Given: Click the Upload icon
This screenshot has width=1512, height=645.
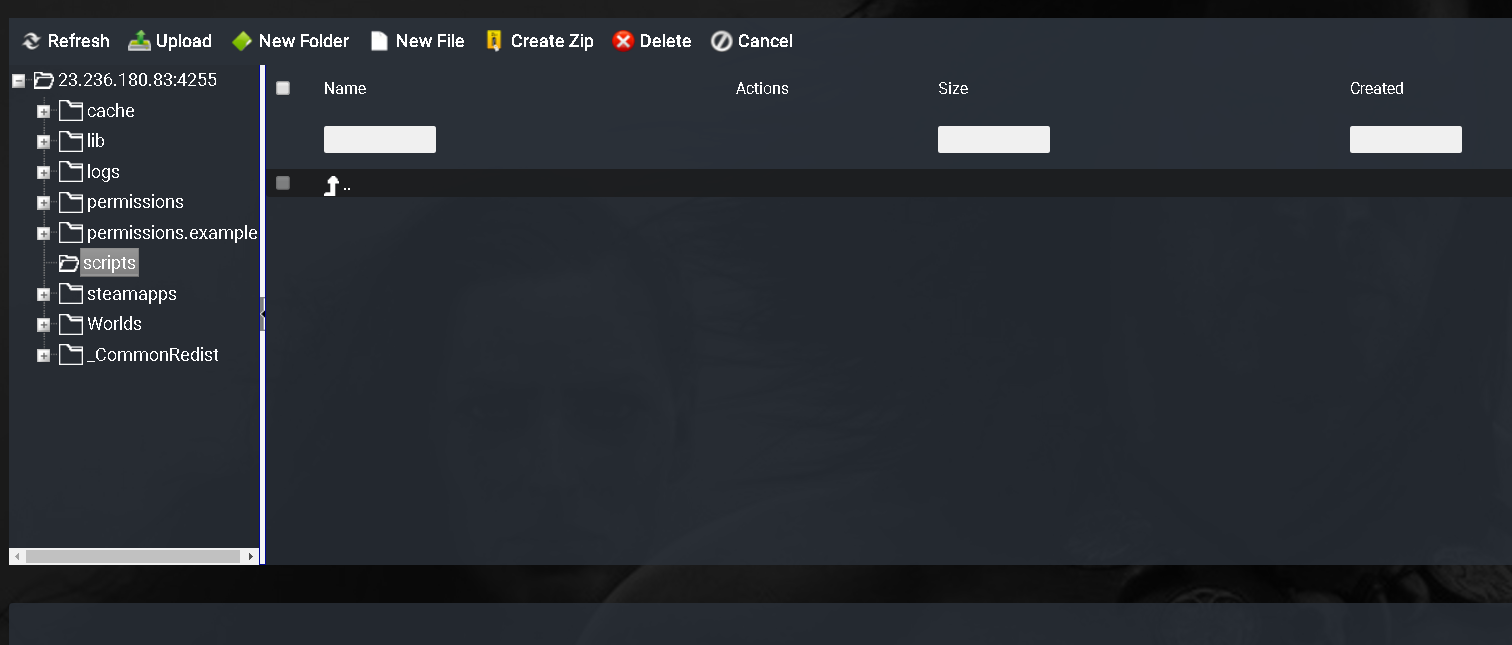Looking at the screenshot, I should 139,41.
